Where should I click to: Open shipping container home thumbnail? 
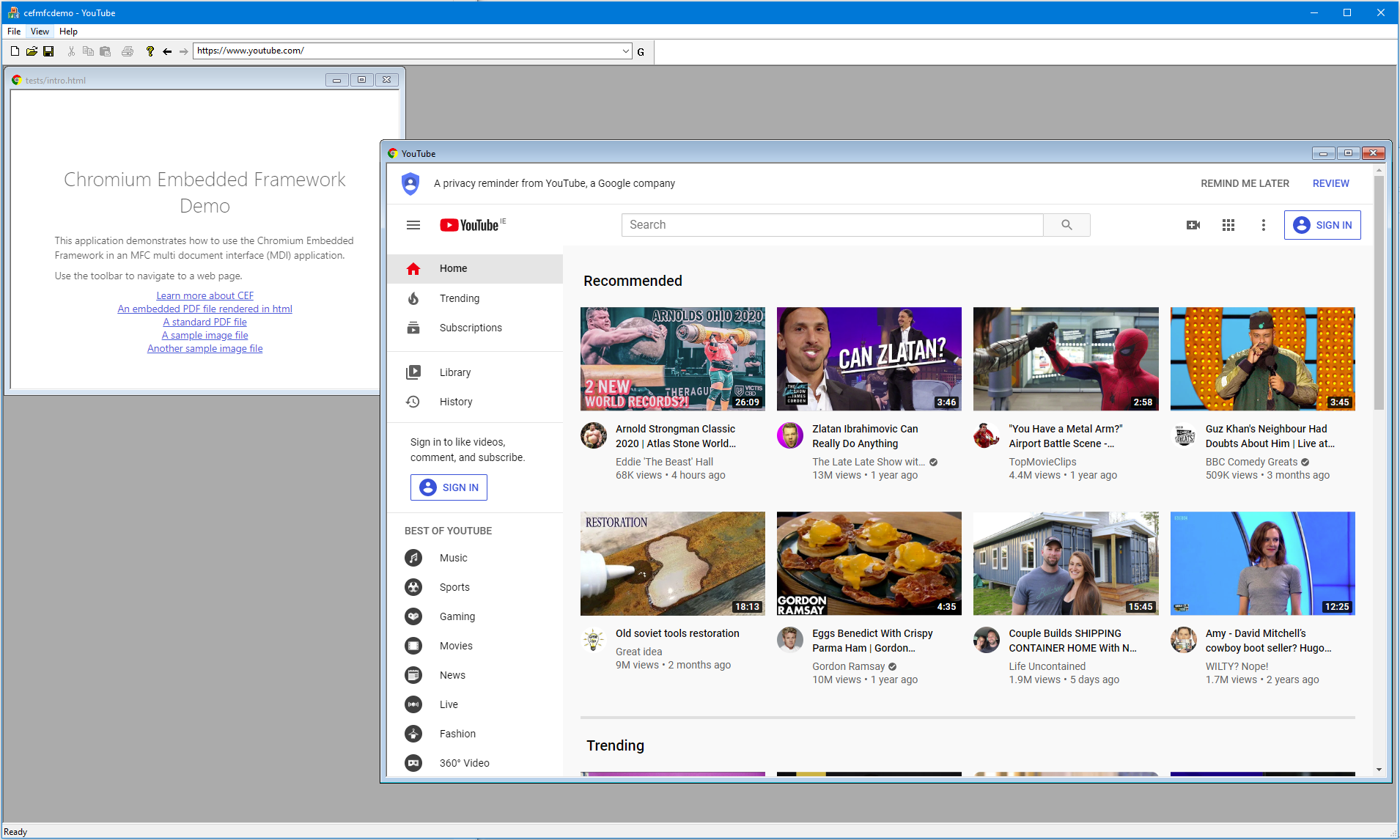click(x=1066, y=563)
